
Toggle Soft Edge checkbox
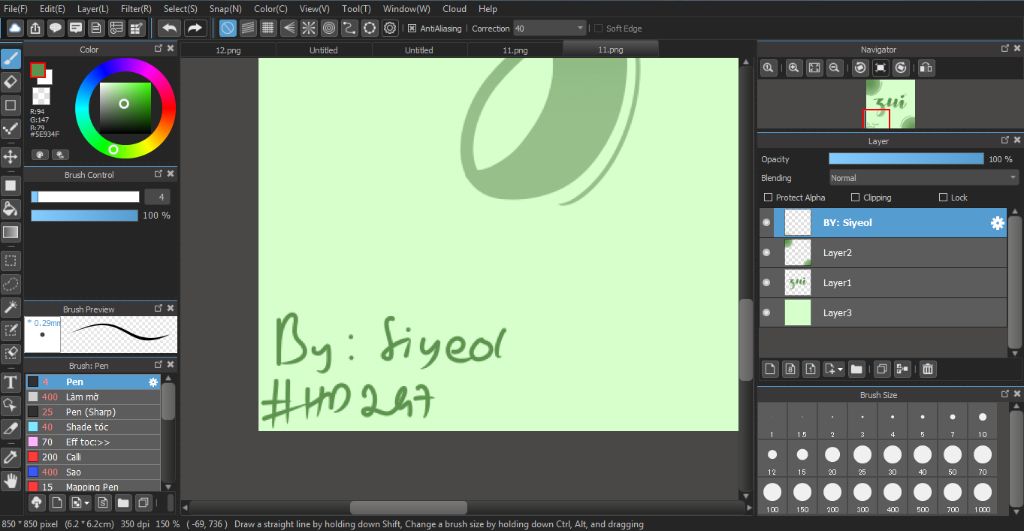(598, 28)
